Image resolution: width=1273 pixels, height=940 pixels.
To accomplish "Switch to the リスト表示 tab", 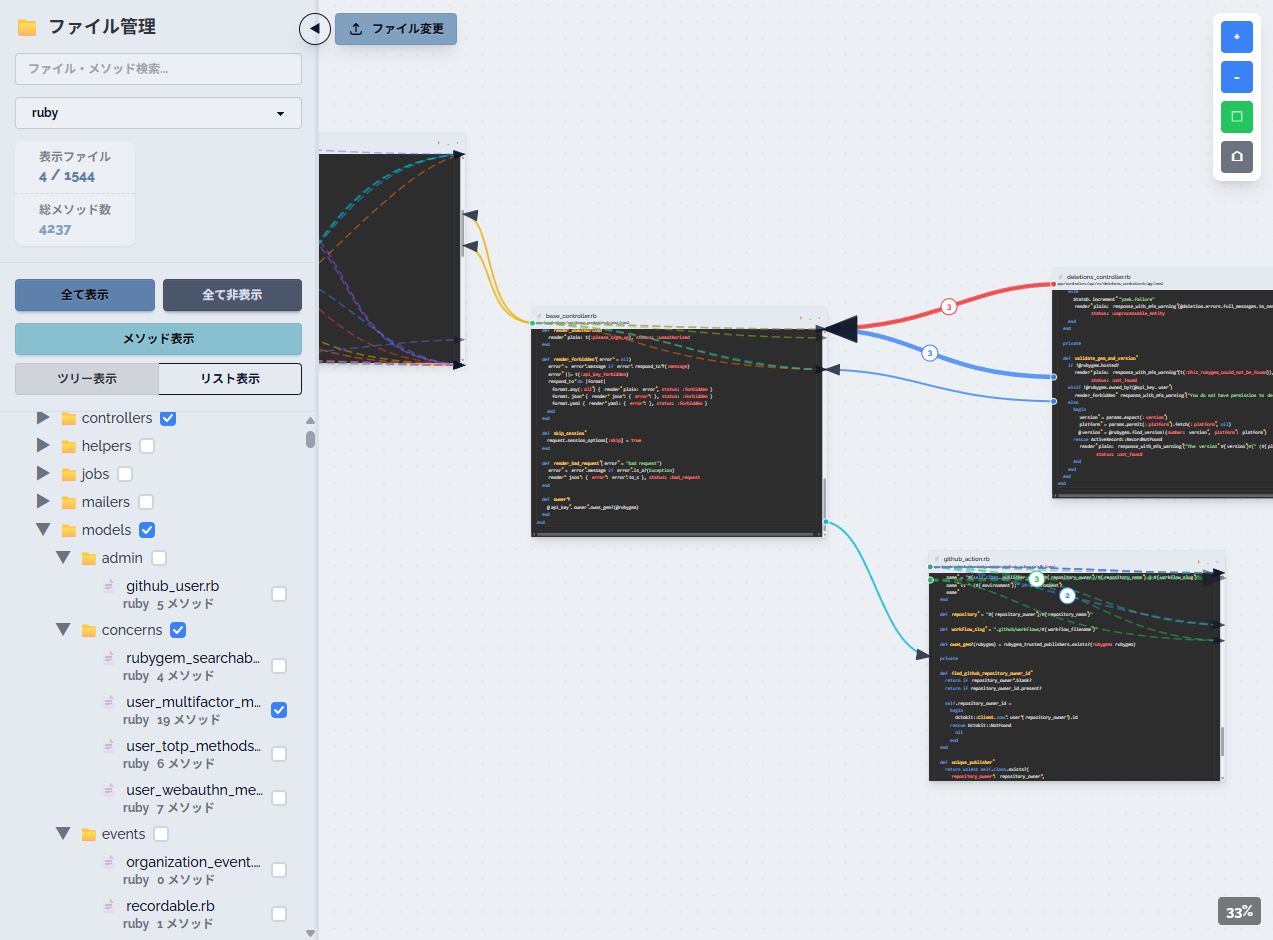I will [230, 379].
